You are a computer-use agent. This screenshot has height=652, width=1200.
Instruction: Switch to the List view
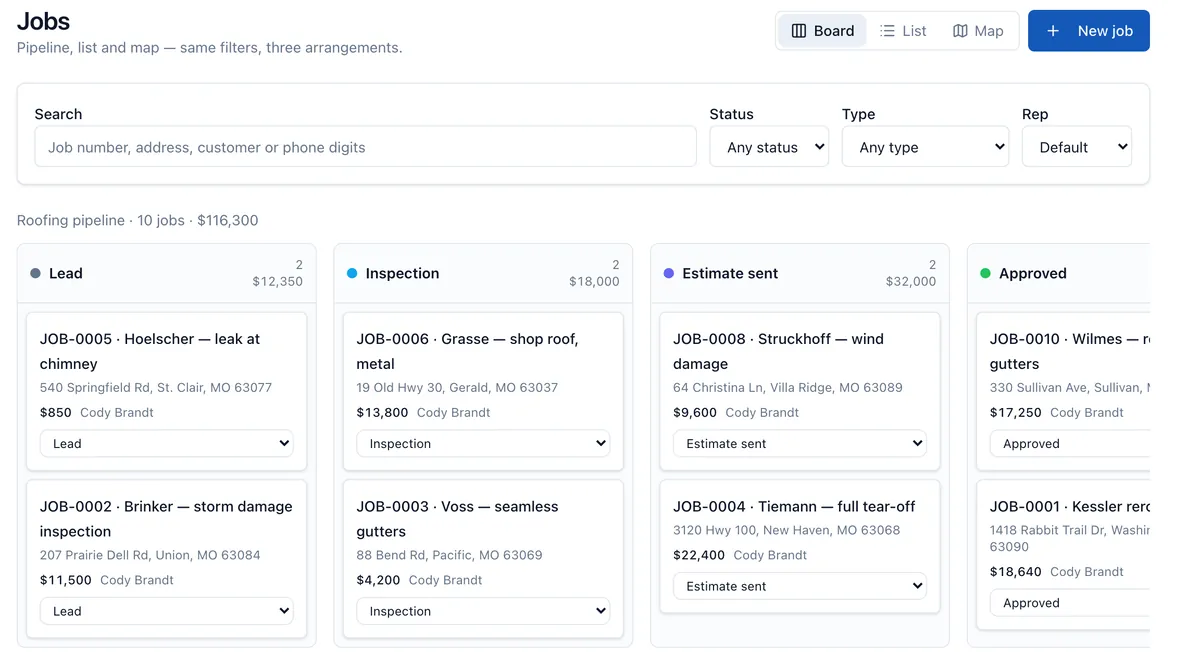click(x=903, y=31)
